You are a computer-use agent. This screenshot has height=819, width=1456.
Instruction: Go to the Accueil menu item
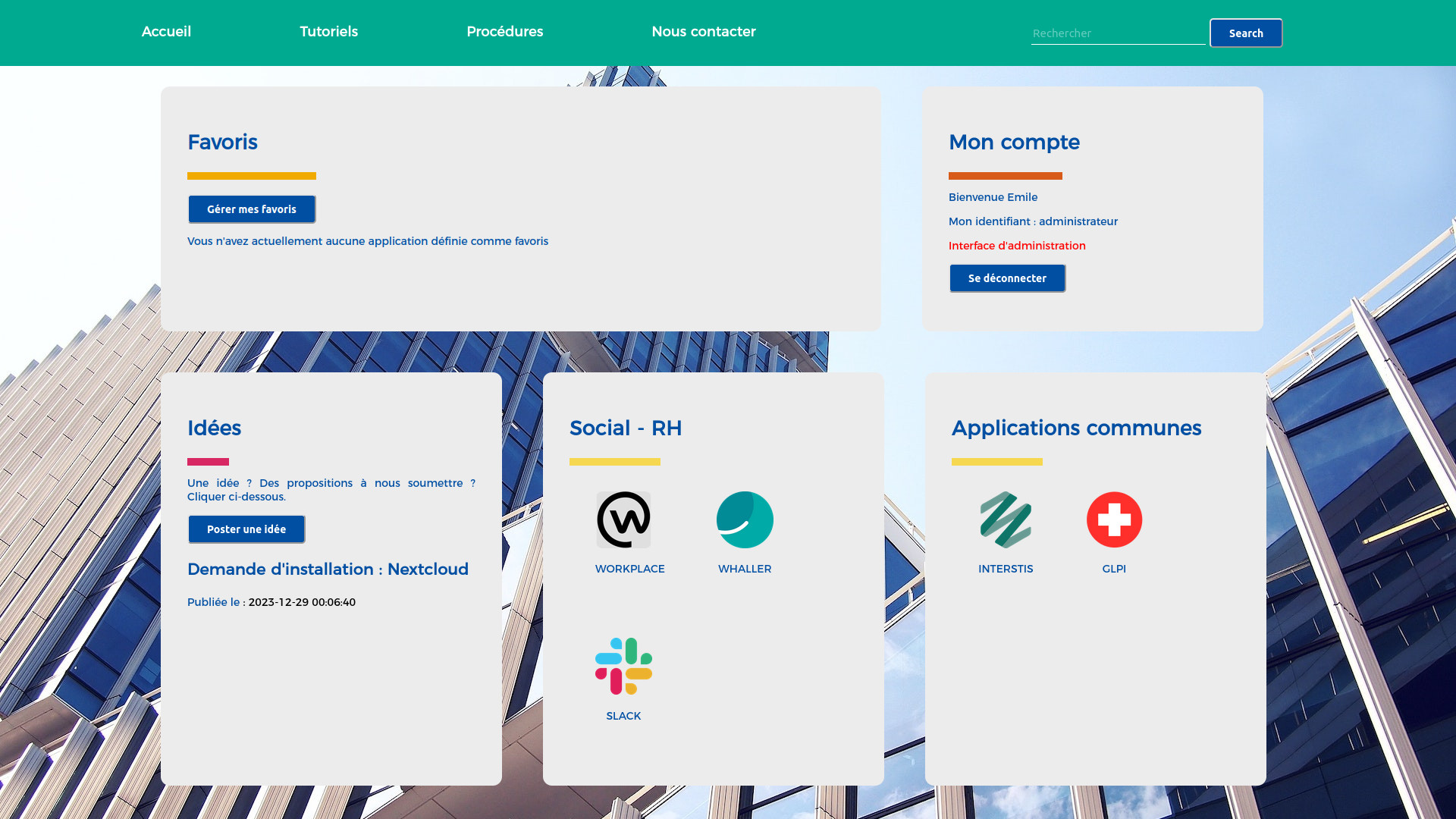click(x=166, y=32)
